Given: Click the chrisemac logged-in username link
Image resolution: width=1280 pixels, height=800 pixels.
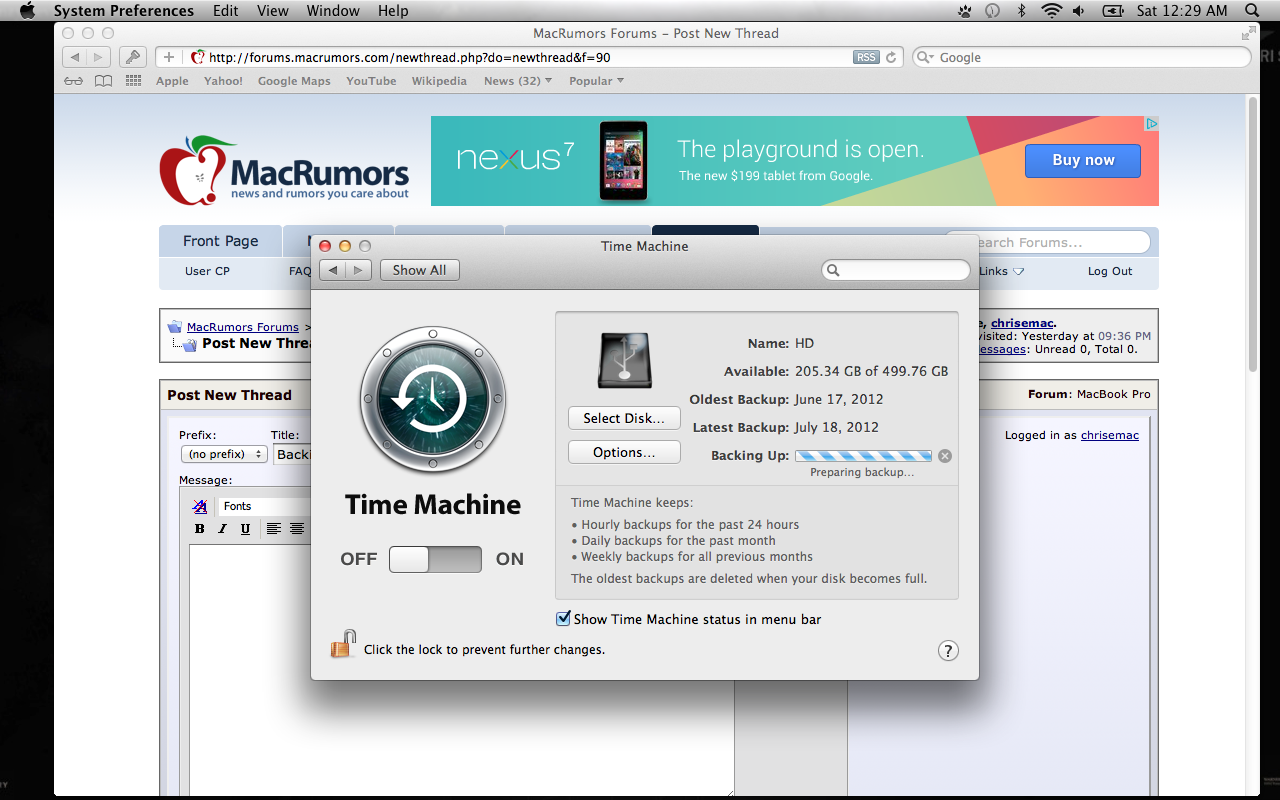Looking at the screenshot, I should (1110, 435).
